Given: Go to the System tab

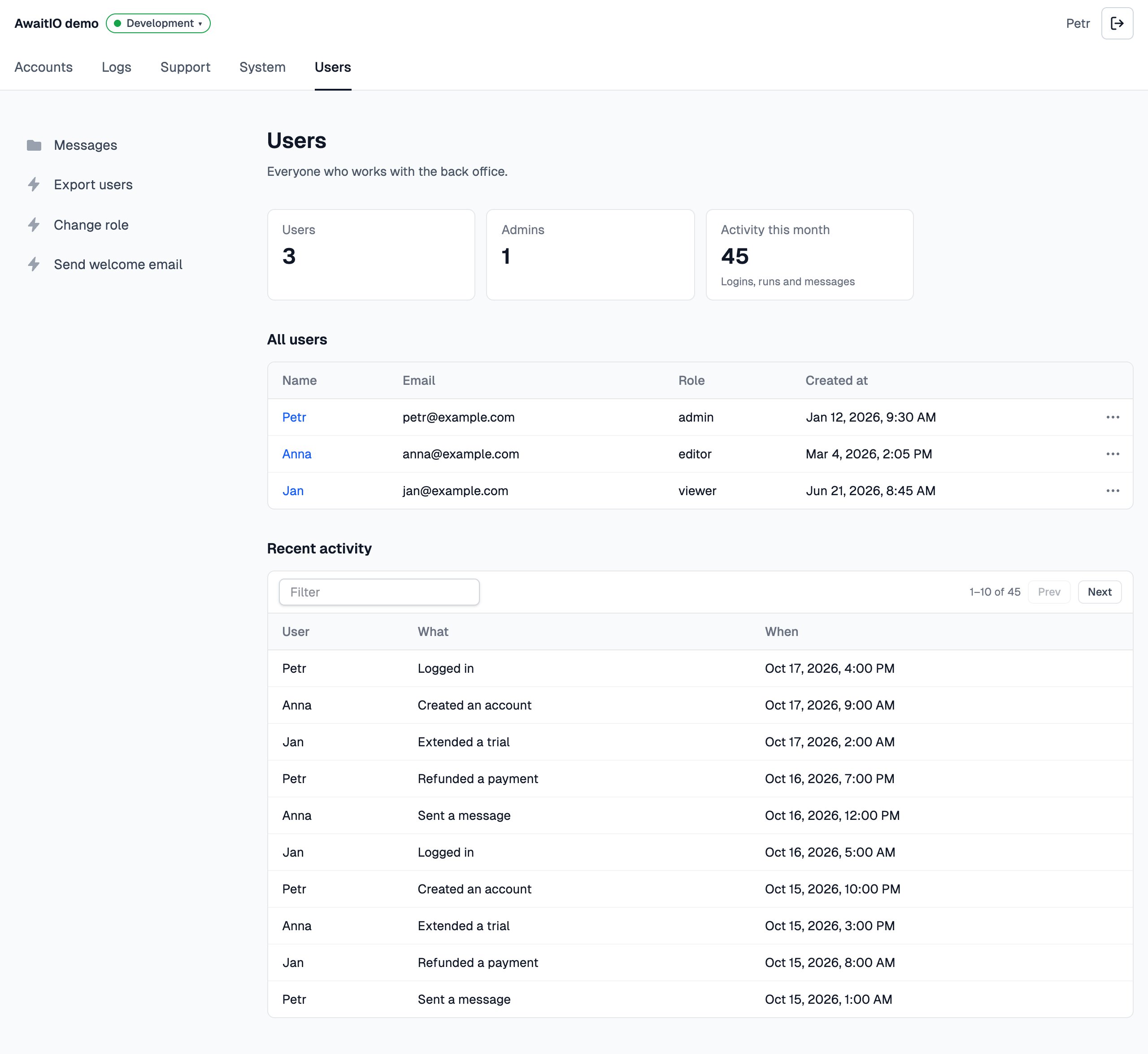Looking at the screenshot, I should point(262,67).
